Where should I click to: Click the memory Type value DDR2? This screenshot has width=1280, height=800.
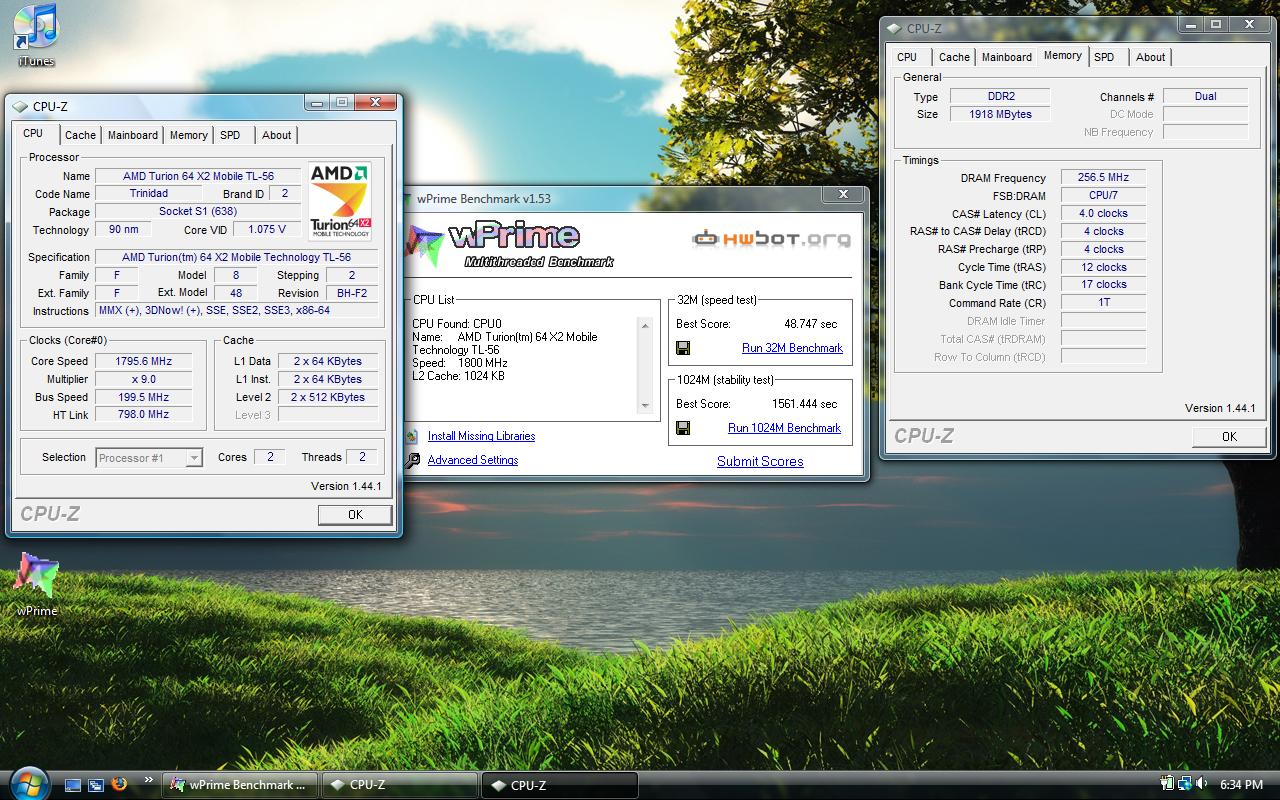(1000, 96)
